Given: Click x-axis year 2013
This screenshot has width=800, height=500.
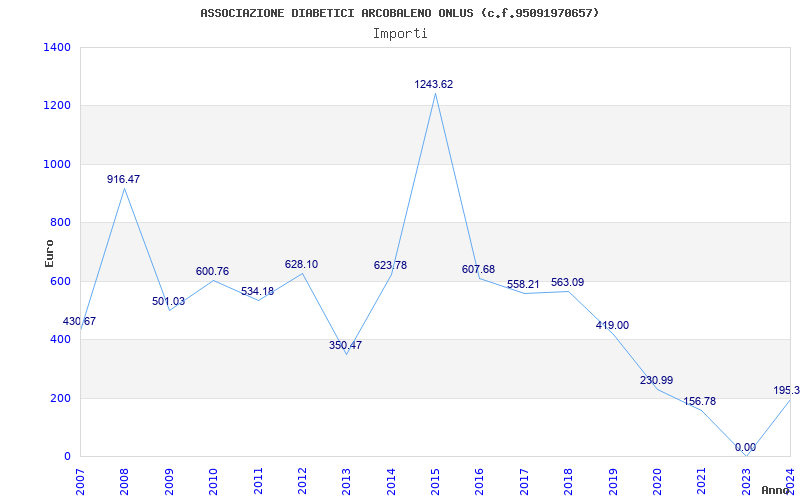Looking at the screenshot, I should click(346, 482).
